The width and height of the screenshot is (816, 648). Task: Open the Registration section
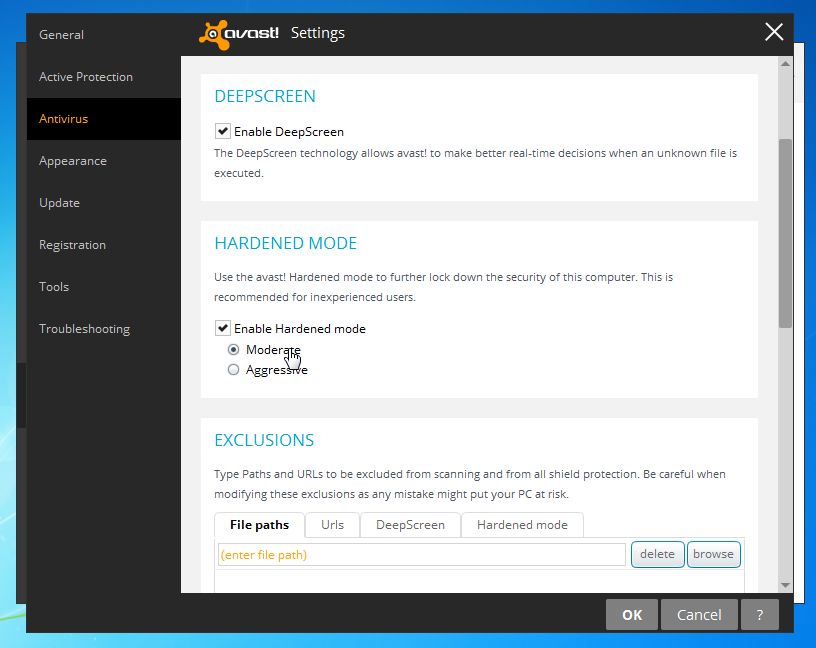pyautogui.click(x=72, y=245)
